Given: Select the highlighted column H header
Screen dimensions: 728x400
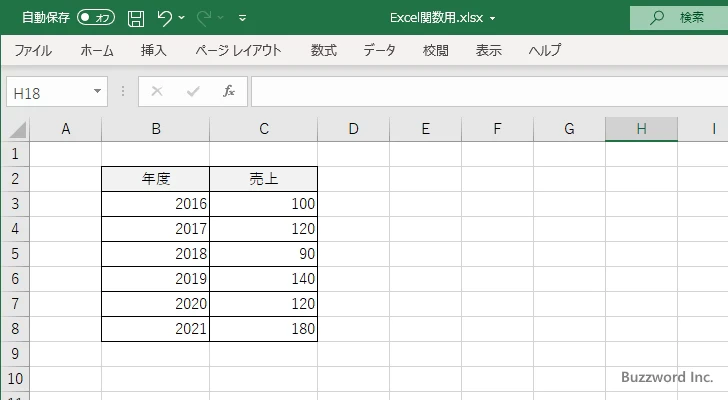Looking at the screenshot, I should point(641,129).
